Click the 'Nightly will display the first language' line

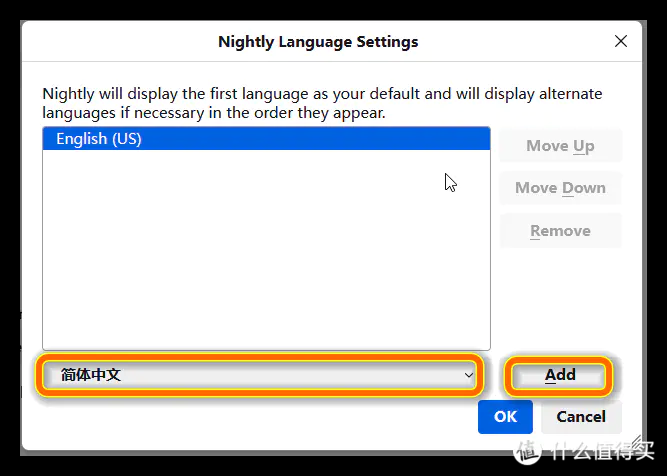322,94
